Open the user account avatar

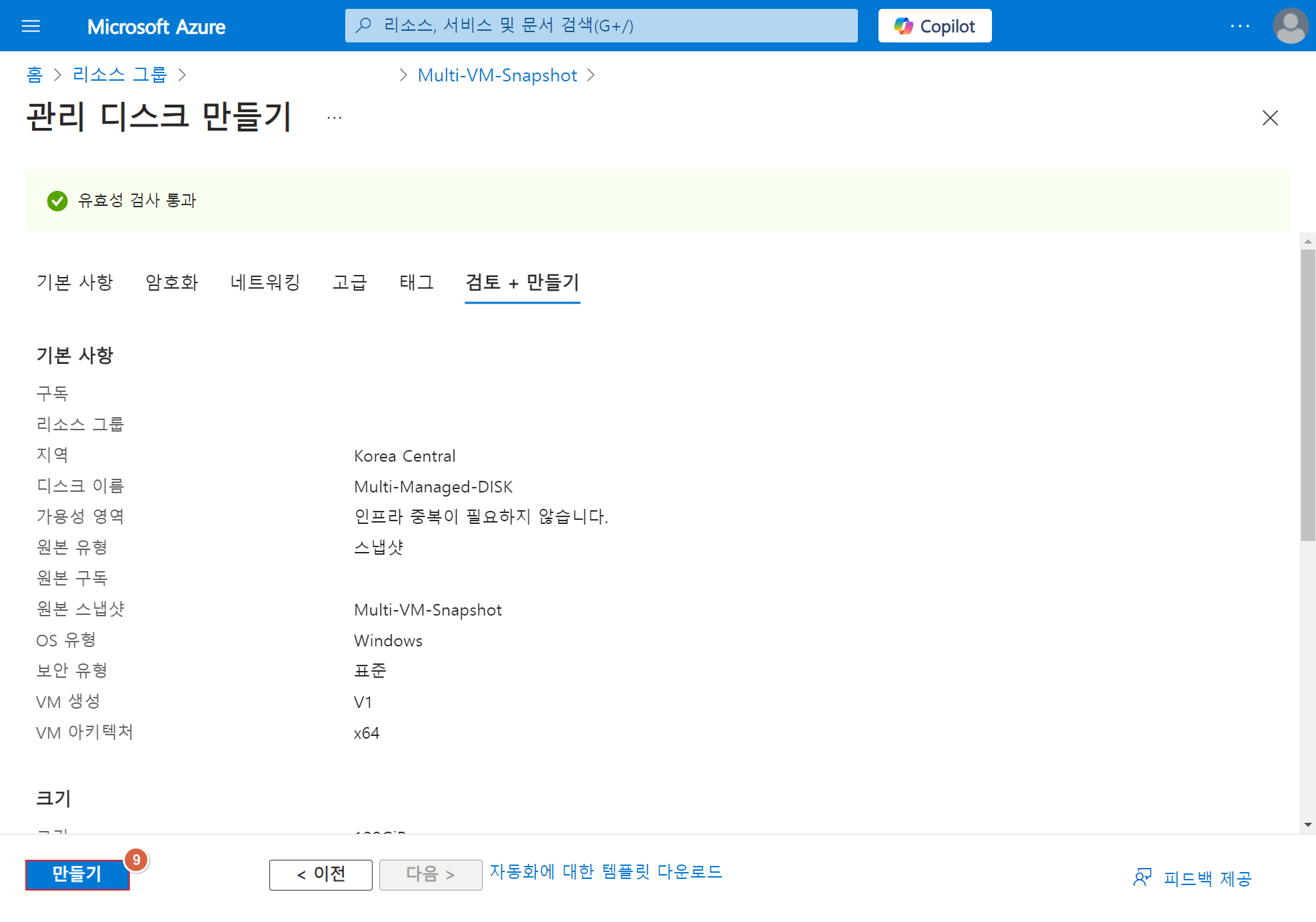(1290, 26)
